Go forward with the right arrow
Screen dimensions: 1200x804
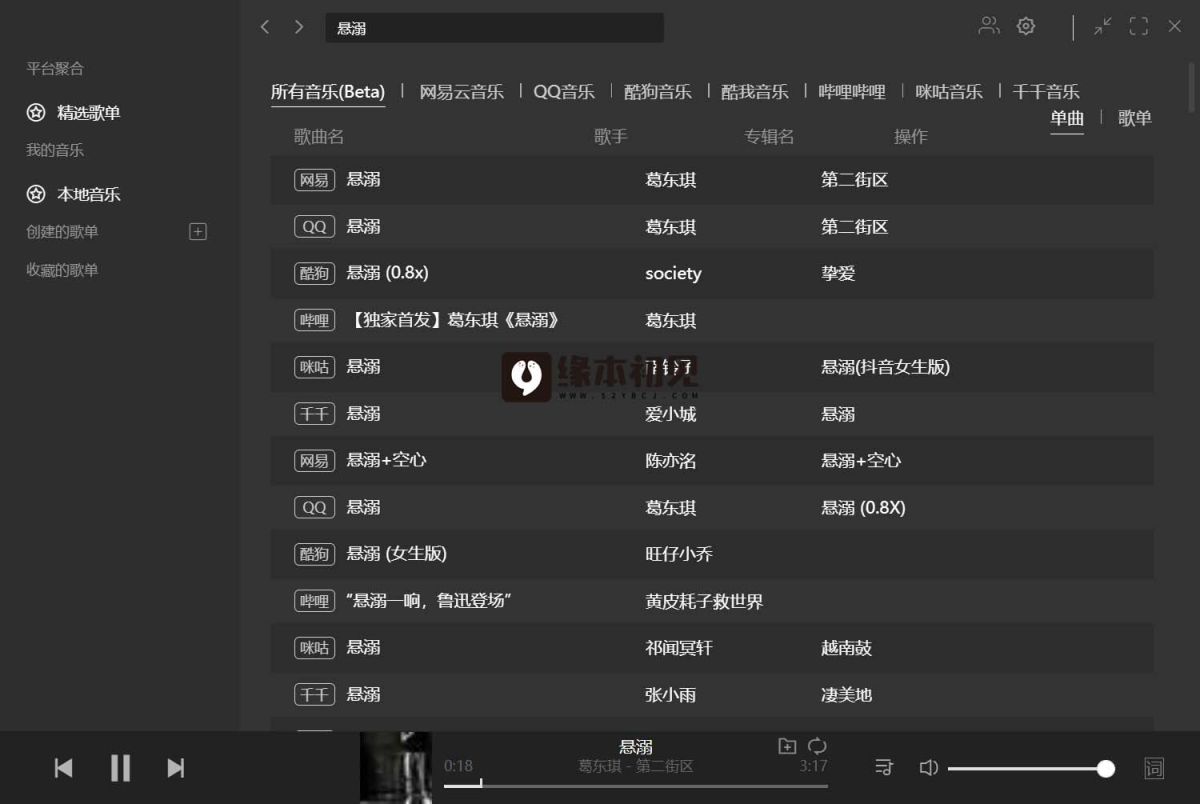299,27
